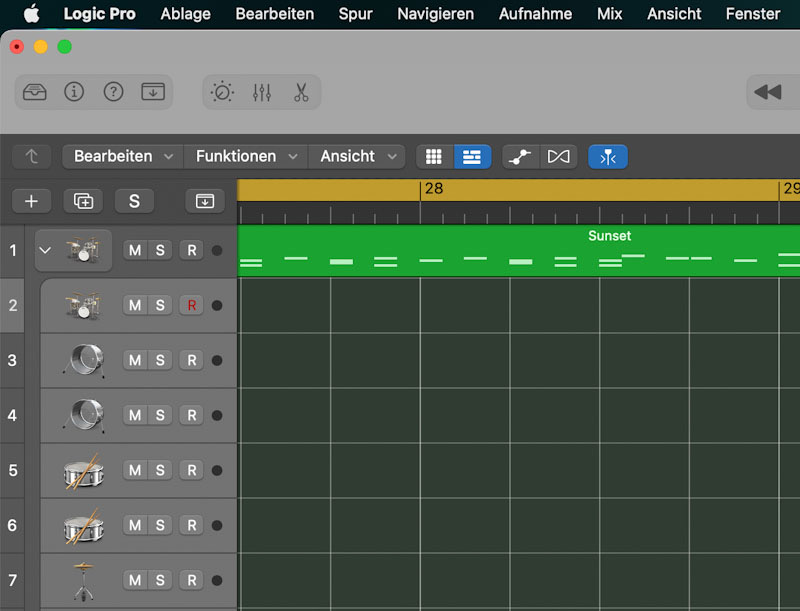
Task: Open the Ansicht dropdown in tracks toolbar
Action: (x=357, y=157)
